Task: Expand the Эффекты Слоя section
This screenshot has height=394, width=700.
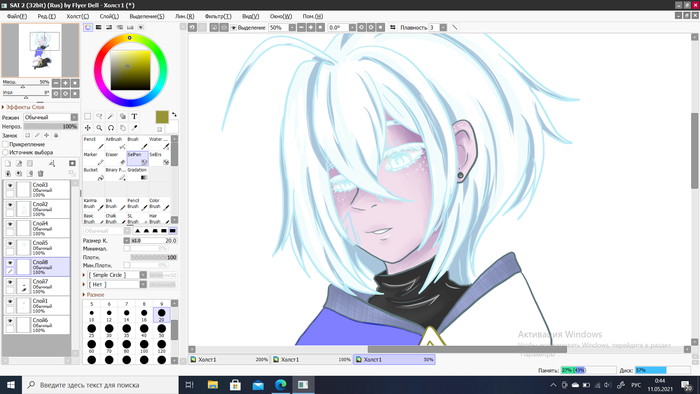Action: coord(23,107)
